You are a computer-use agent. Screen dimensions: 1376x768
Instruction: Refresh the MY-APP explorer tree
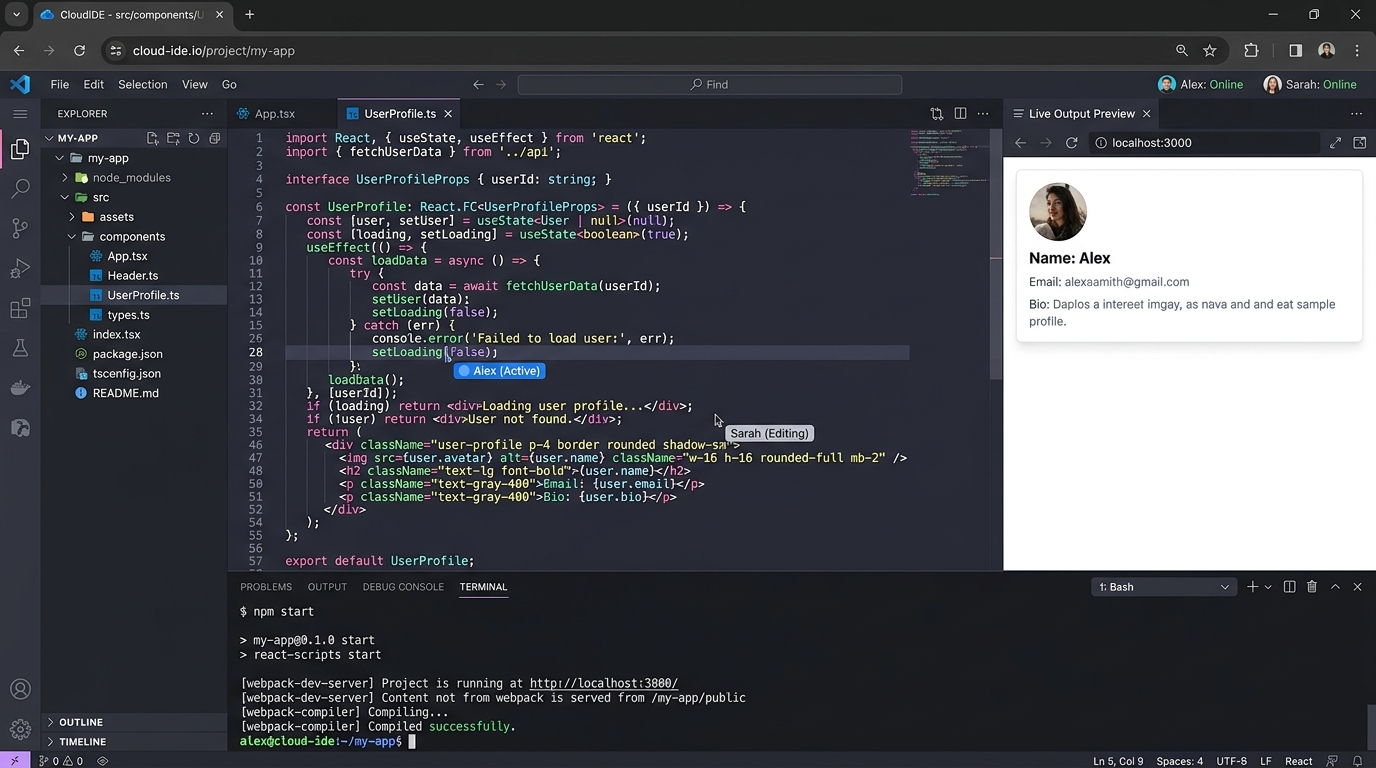point(194,138)
